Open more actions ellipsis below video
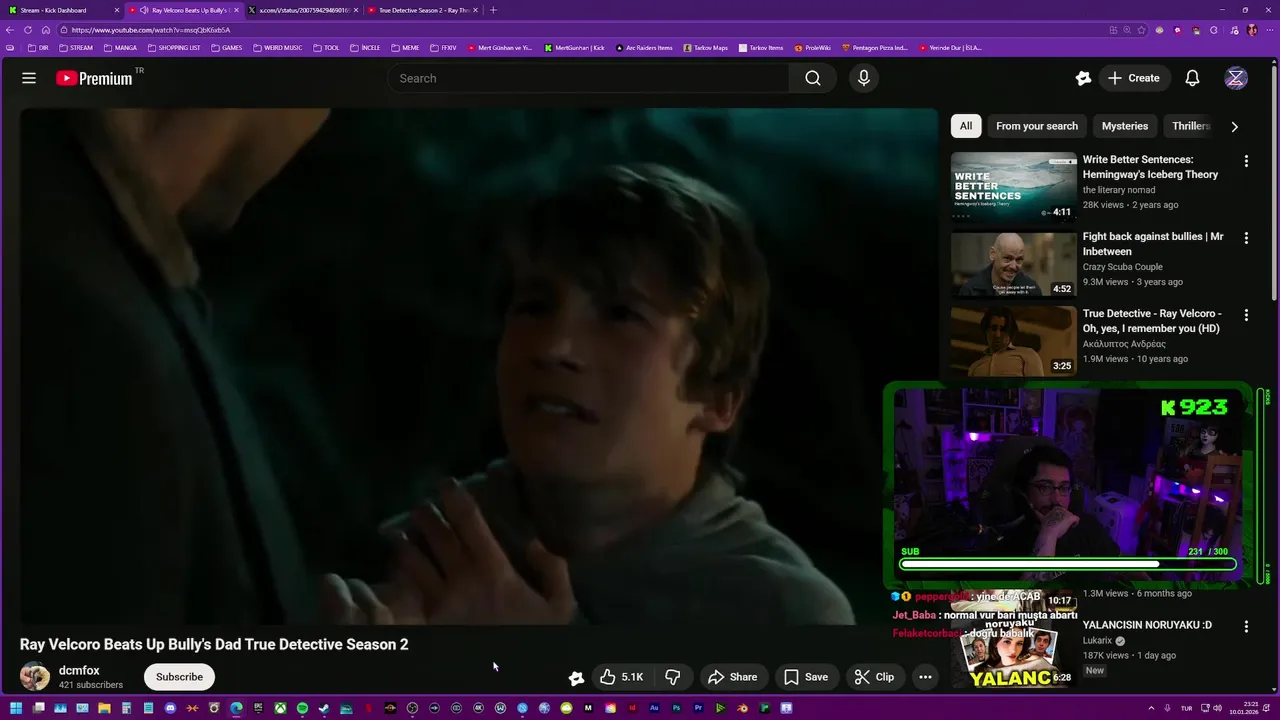This screenshot has height=720, width=1280. [925, 677]
